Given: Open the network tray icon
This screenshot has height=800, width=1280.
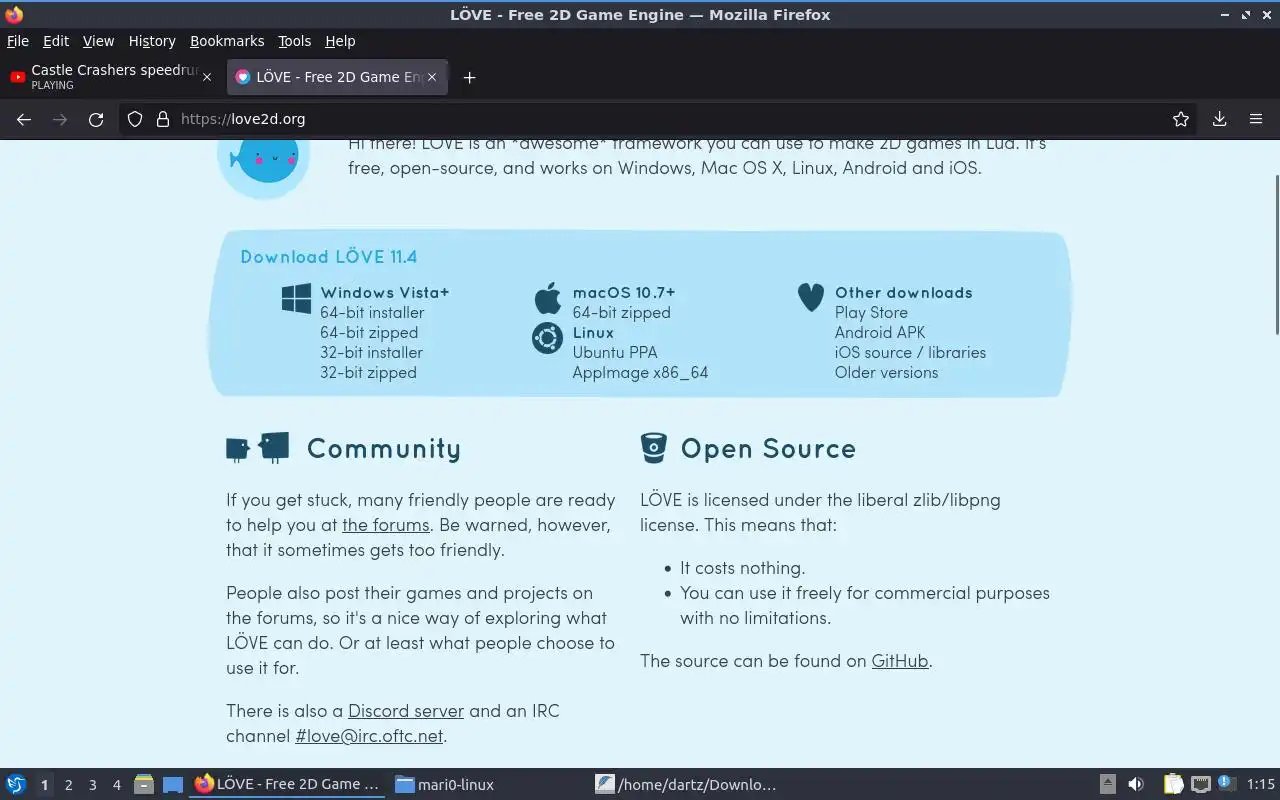Looking at the screenshot, I should [1201, 785].
